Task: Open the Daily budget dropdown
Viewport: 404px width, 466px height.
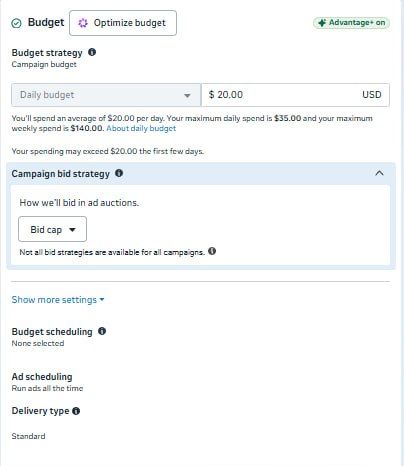Action: [x=106, y=95]
